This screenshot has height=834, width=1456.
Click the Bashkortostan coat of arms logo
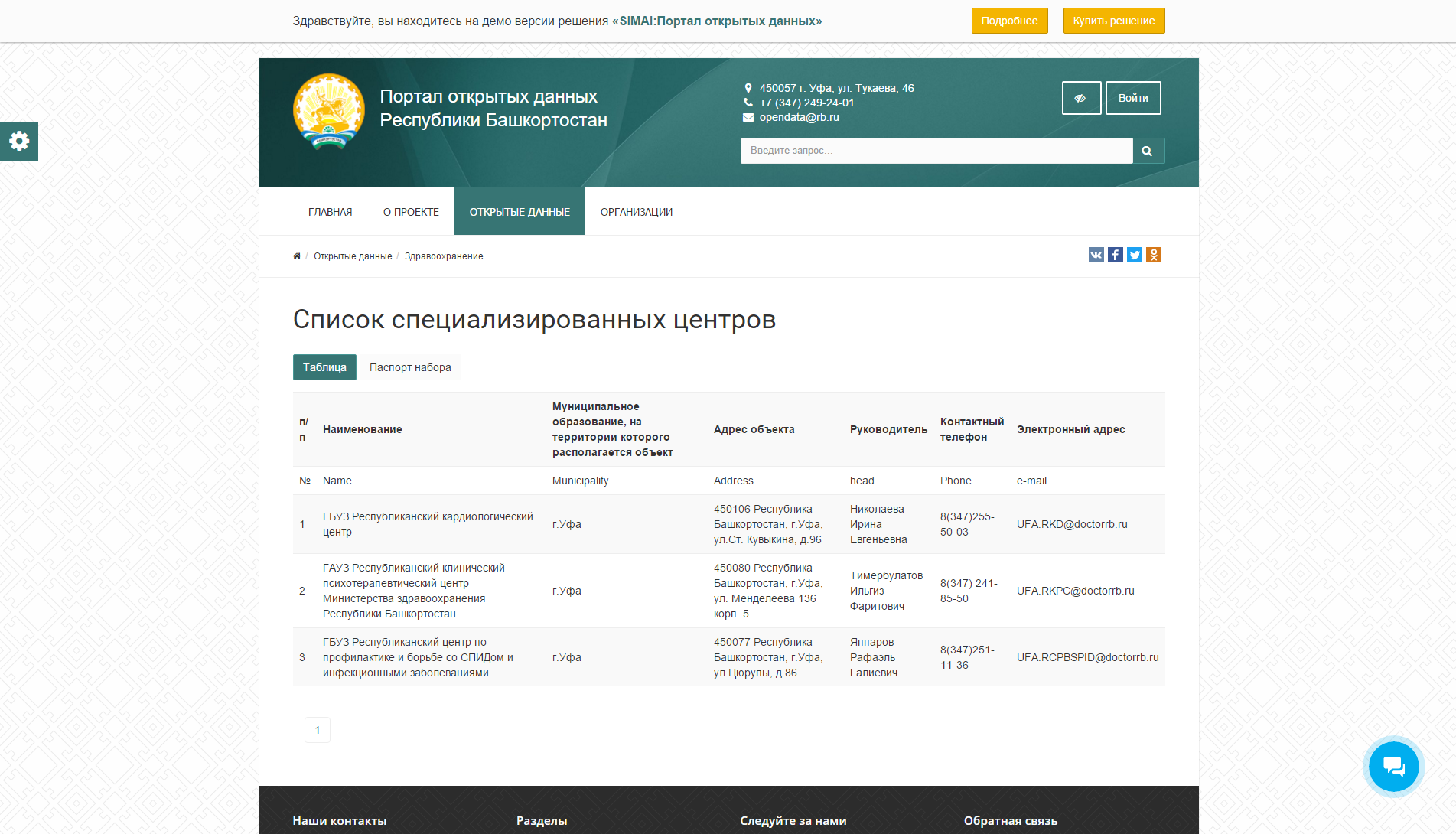[329, 111]
